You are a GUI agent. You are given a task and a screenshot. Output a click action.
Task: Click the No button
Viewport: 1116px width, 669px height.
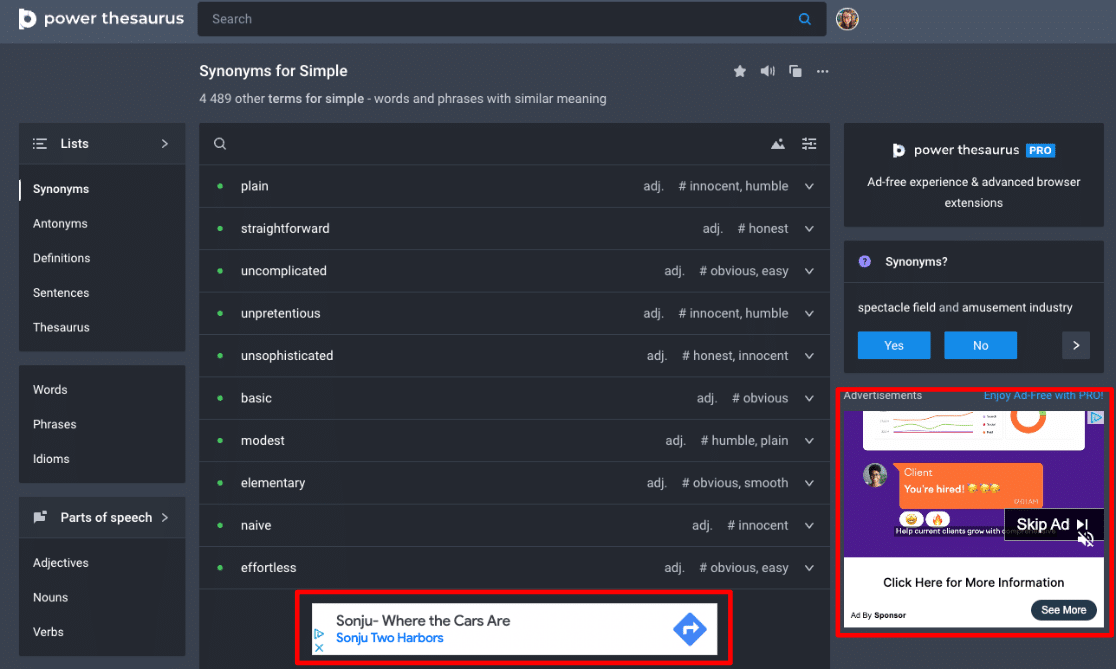[x=980, y=345]
